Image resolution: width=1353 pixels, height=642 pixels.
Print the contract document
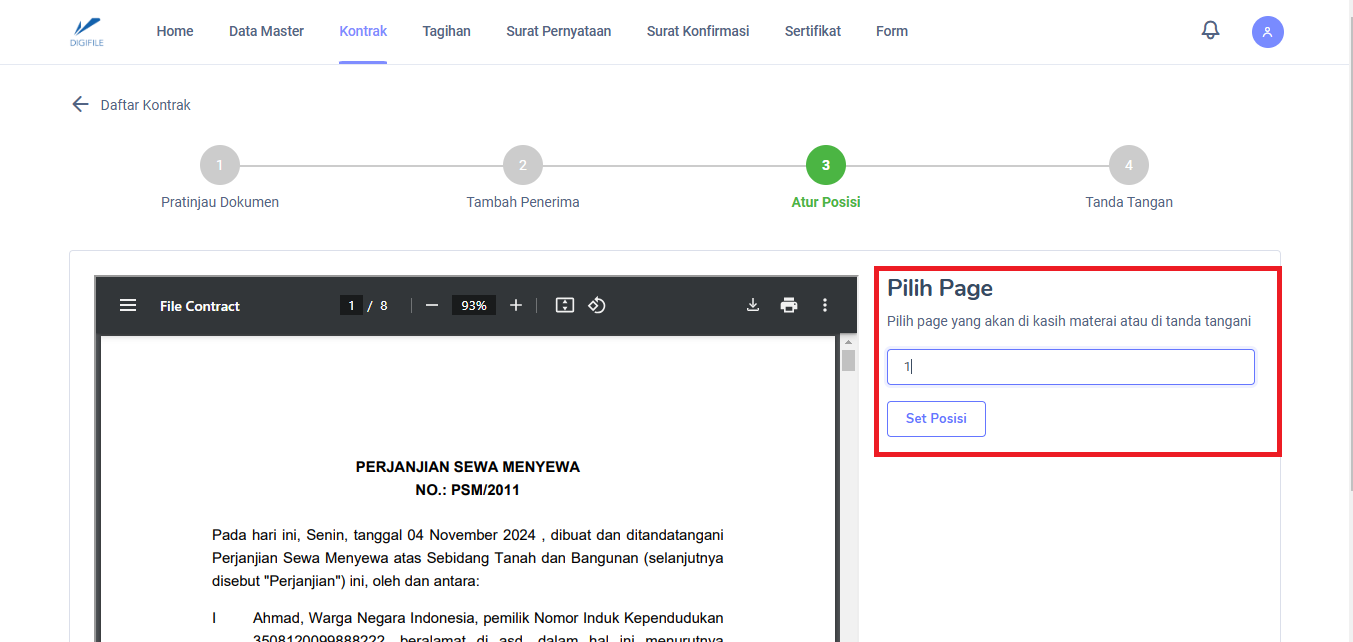coord(789,306)
